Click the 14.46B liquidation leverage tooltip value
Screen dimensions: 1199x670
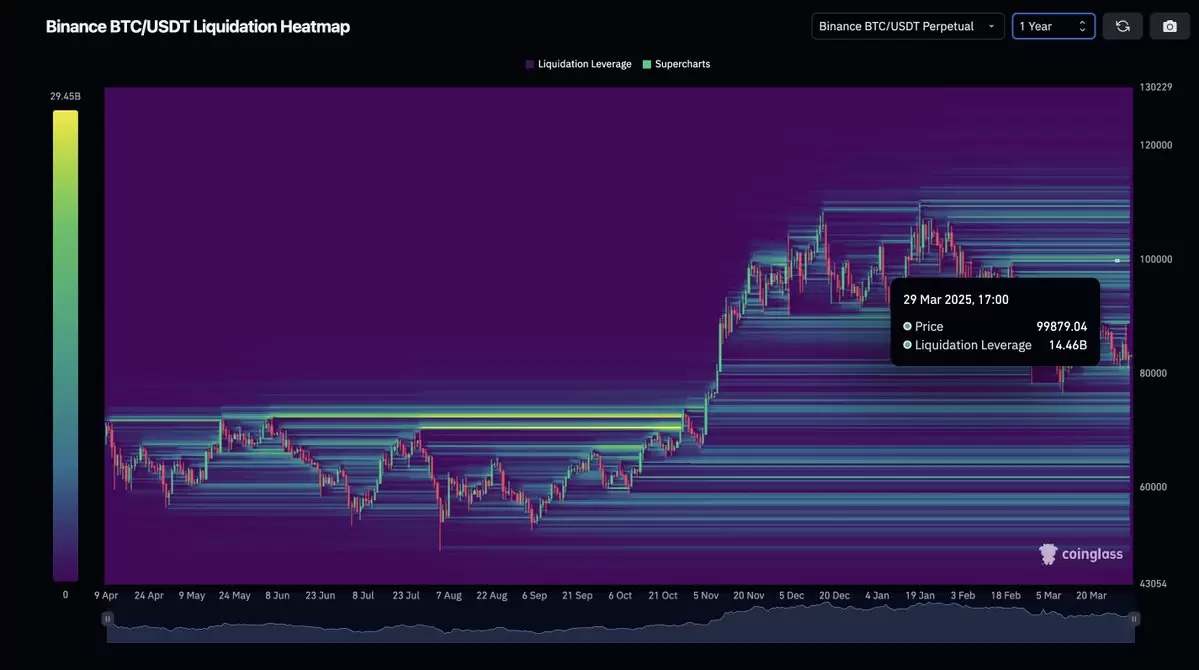[x=1067, y=346]
